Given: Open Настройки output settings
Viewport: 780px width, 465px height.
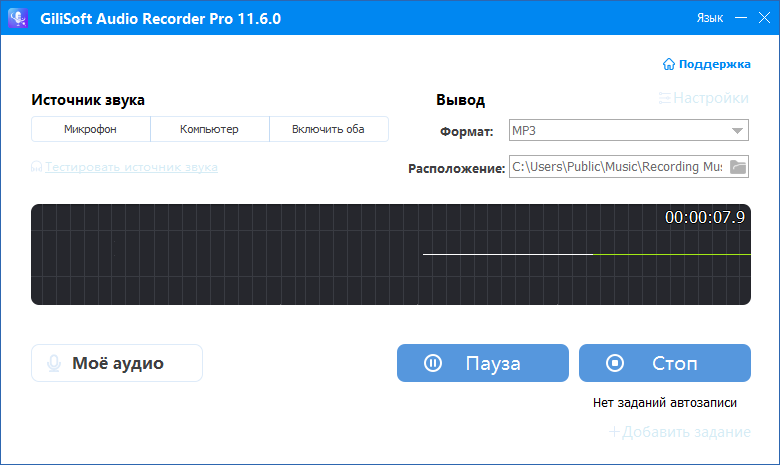Looking at the screenshot, I should coord(703,98).
